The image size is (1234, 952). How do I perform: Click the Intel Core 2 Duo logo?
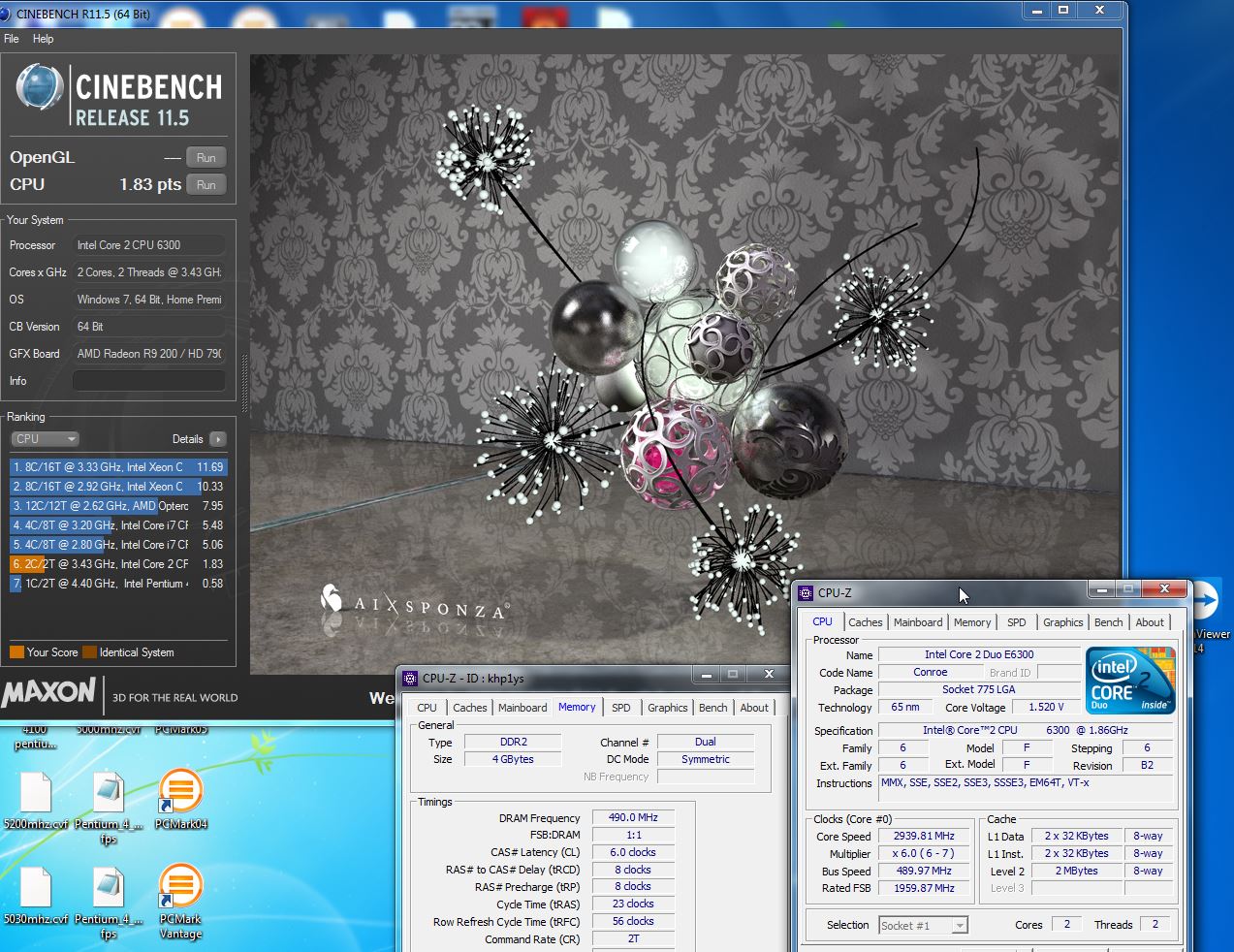(1132, 681)
